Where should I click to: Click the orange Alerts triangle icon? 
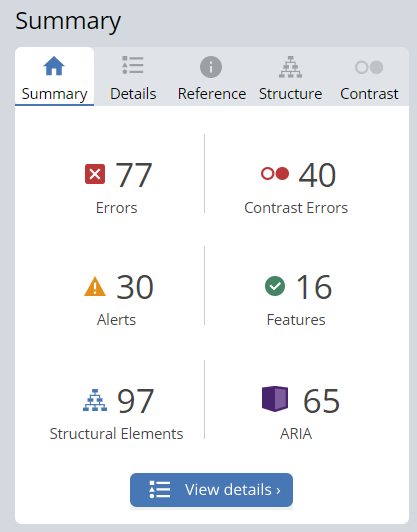(95, 287)
